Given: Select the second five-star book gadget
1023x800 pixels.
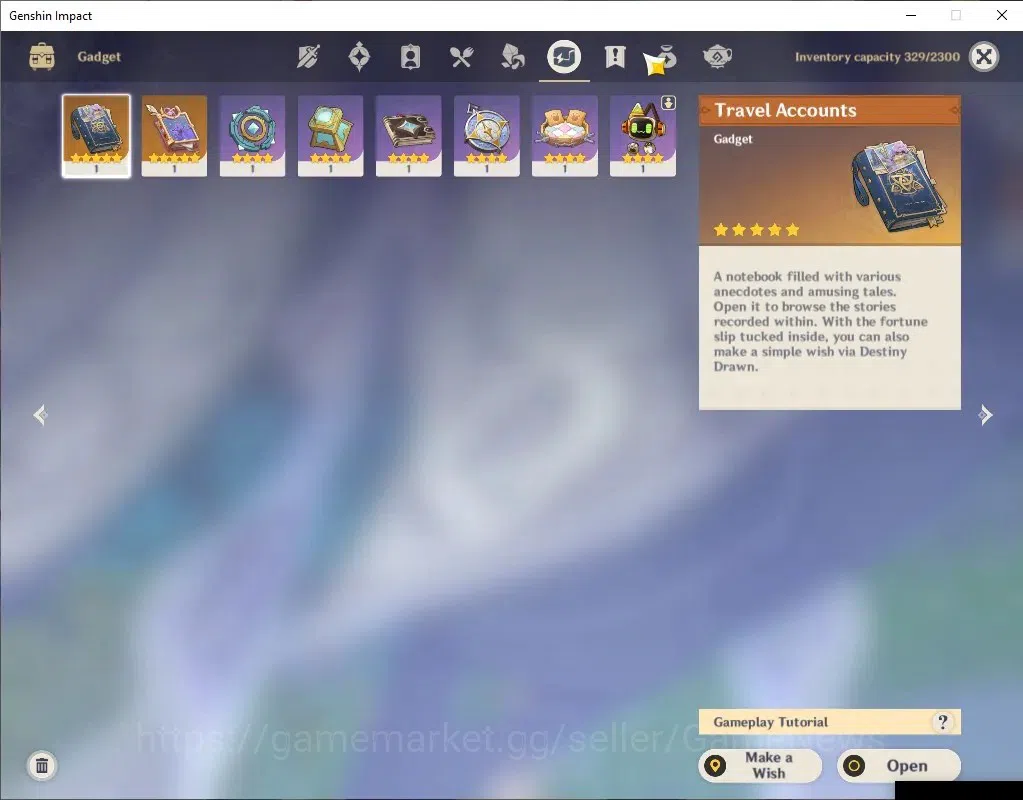Looking at the screenshot, I should point(174,136).
